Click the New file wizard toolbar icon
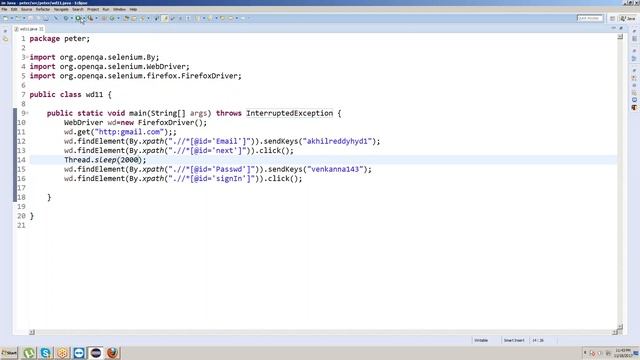The image size is (640, 360). [x=5, y=18]
